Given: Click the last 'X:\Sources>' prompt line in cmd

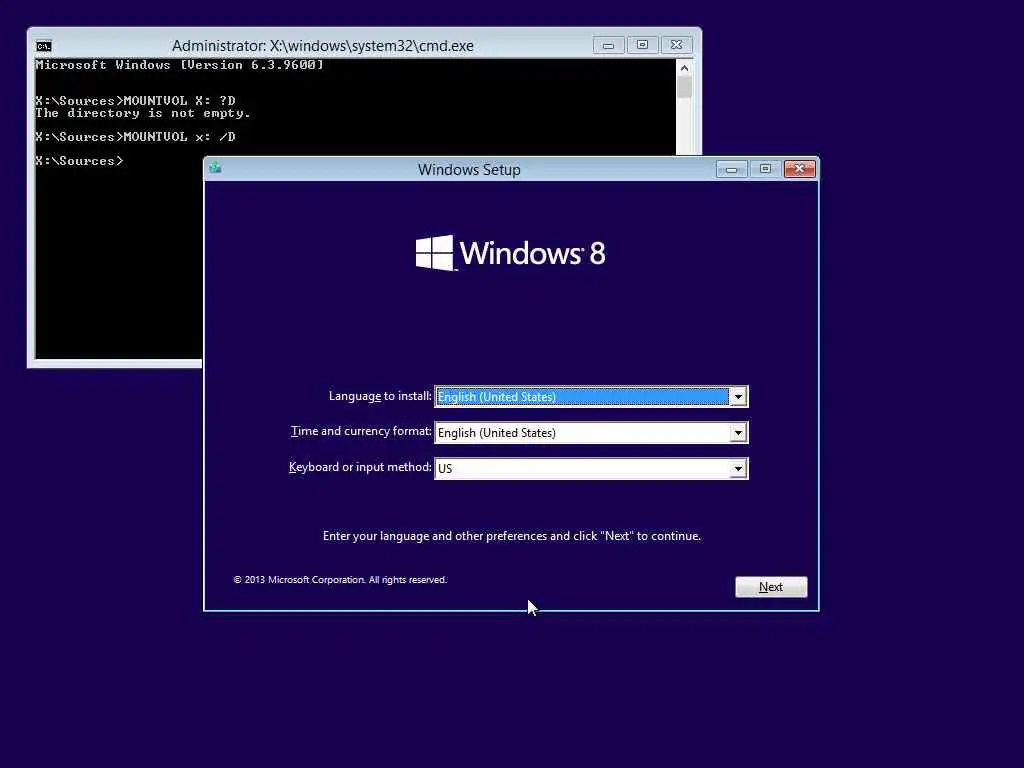Looking at the screenshot, I should tap(79, 161).
